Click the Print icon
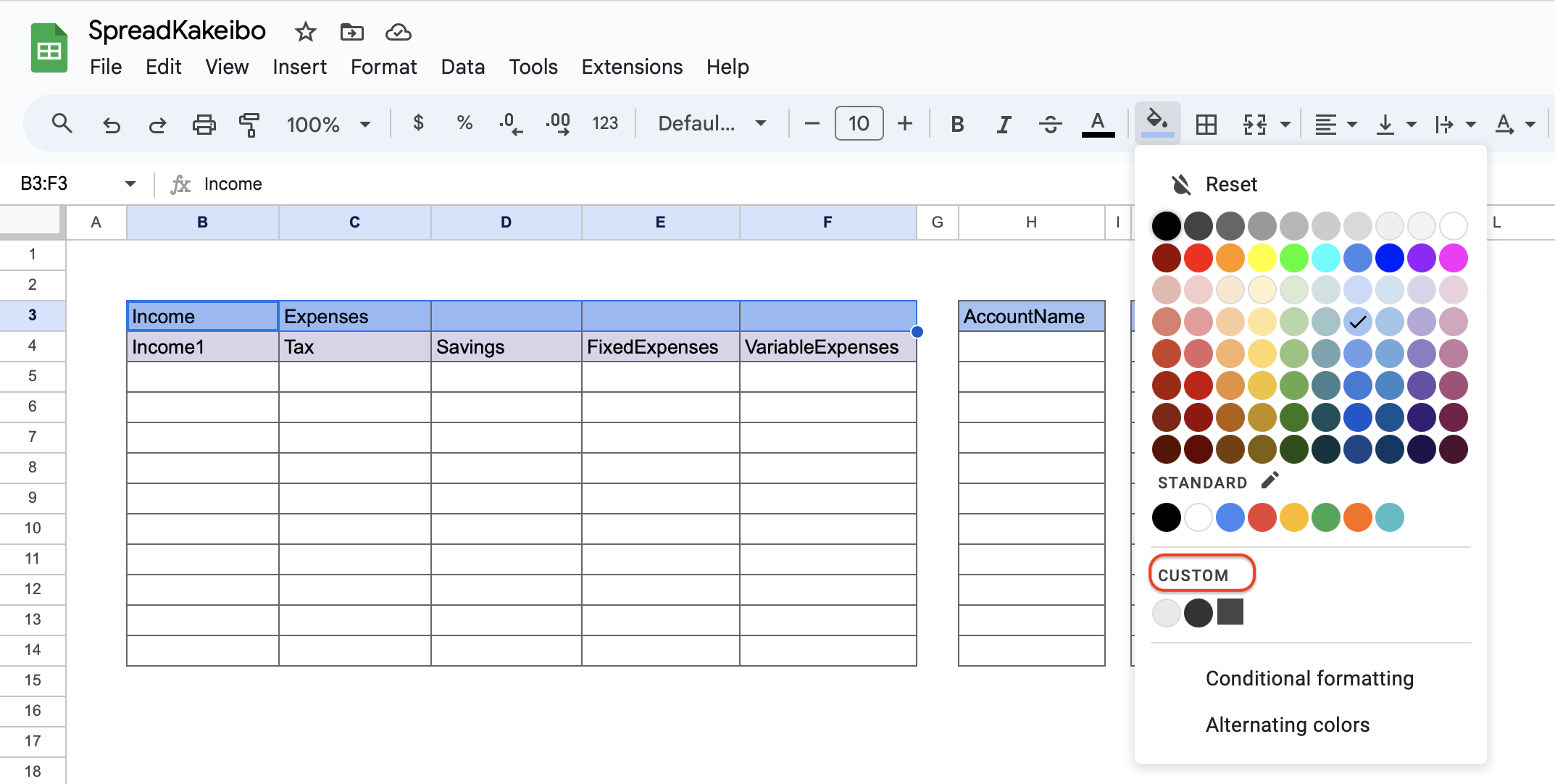The width and height of the screenshot is (1555, 784). [204, 123]
